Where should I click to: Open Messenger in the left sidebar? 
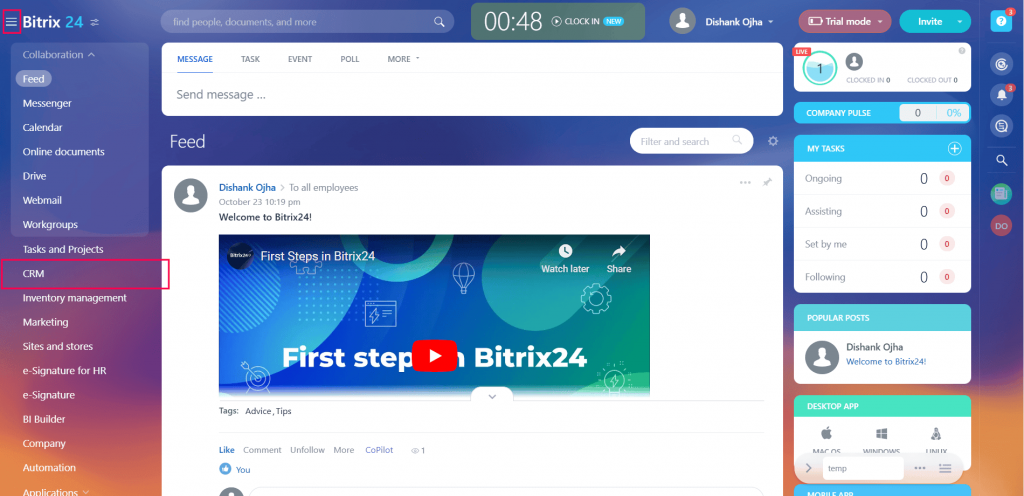[47, 103]
